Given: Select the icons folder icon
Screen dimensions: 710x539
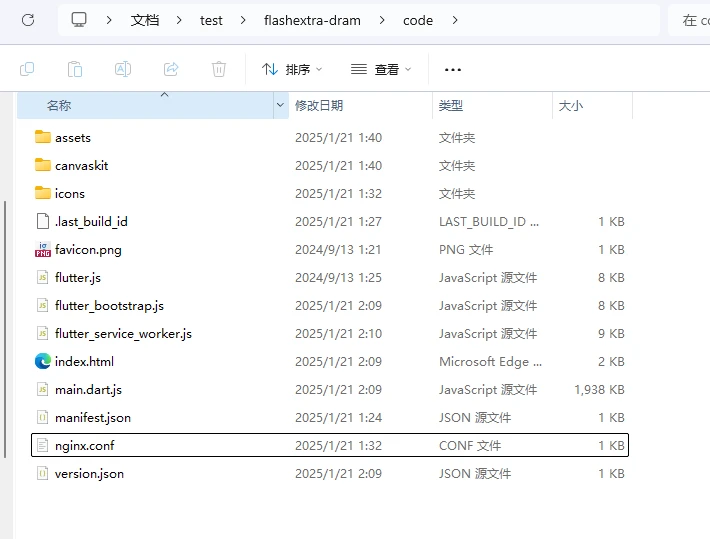Looking at the screenshot, I should 43,193.
